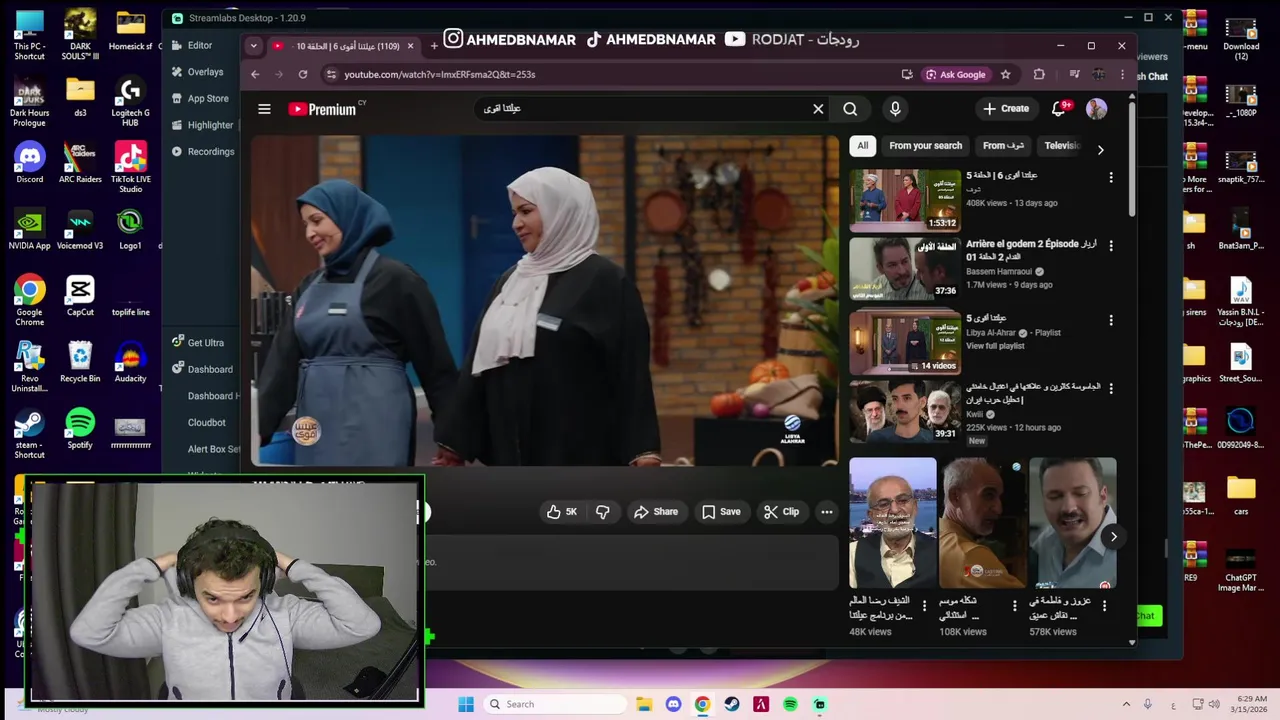The image size is (1280, 720).
Task: Click the Clip button
Action: tap(781, 512)
